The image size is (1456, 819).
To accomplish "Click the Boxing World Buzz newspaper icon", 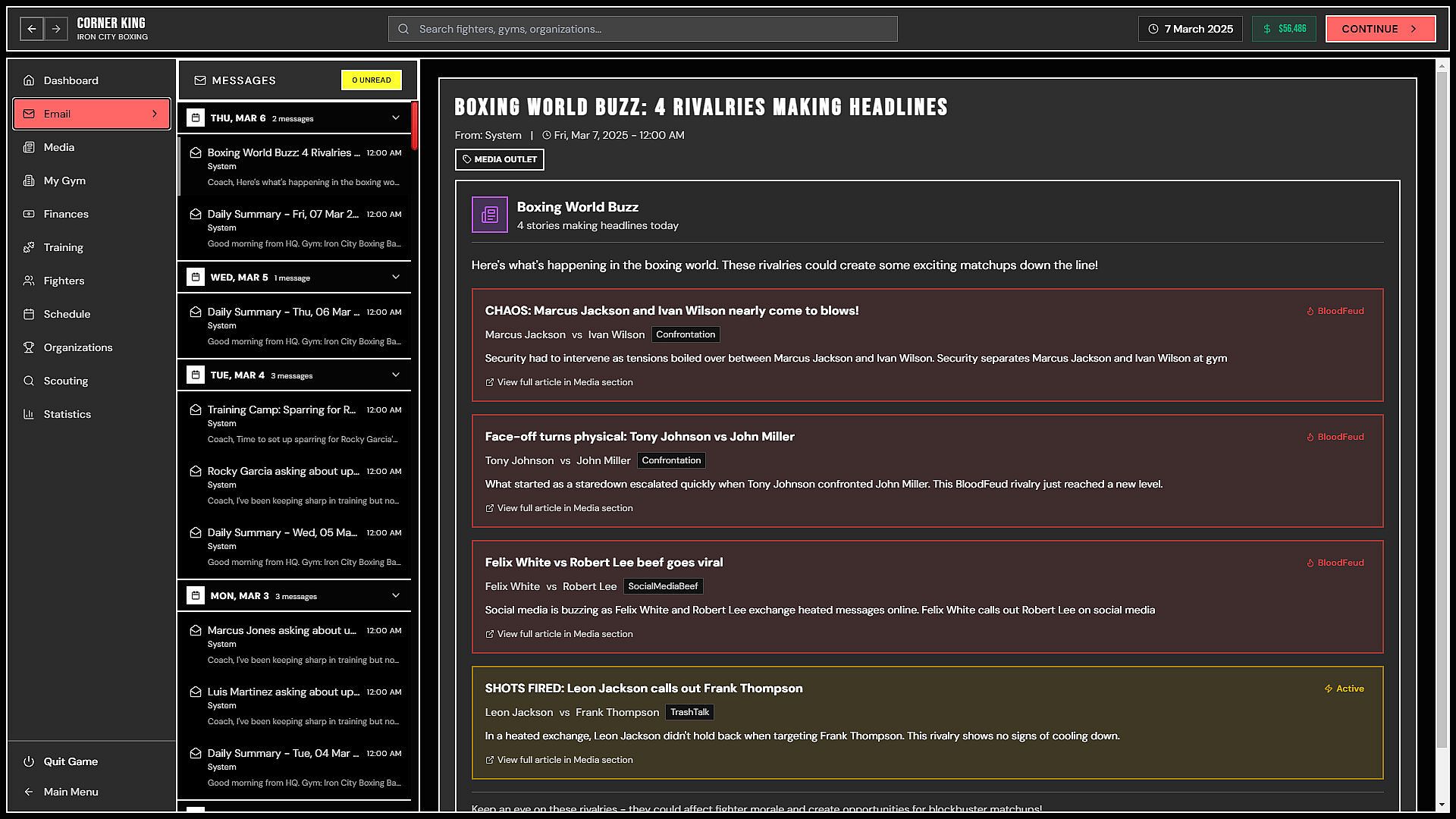I will click(x=489, y=215).
